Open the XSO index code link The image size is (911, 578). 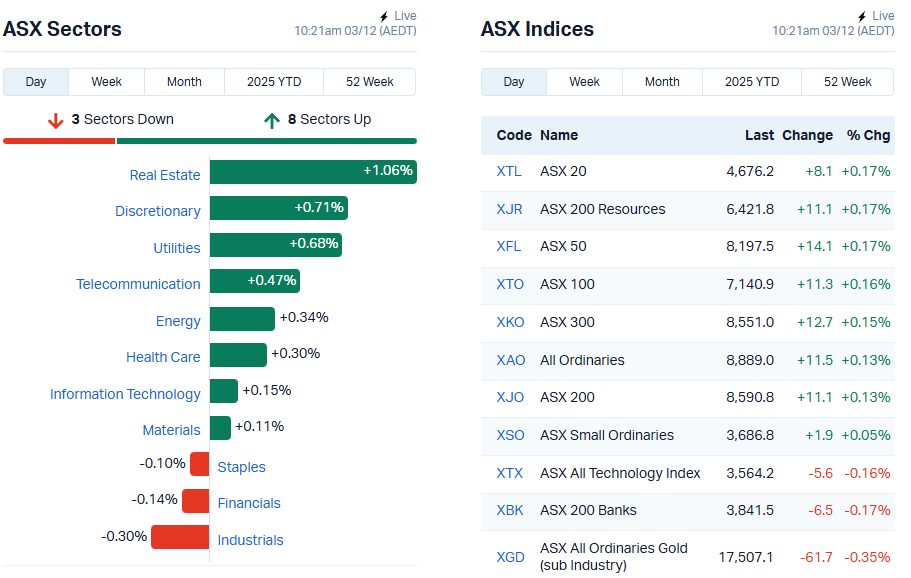click(x=510, y=435)
